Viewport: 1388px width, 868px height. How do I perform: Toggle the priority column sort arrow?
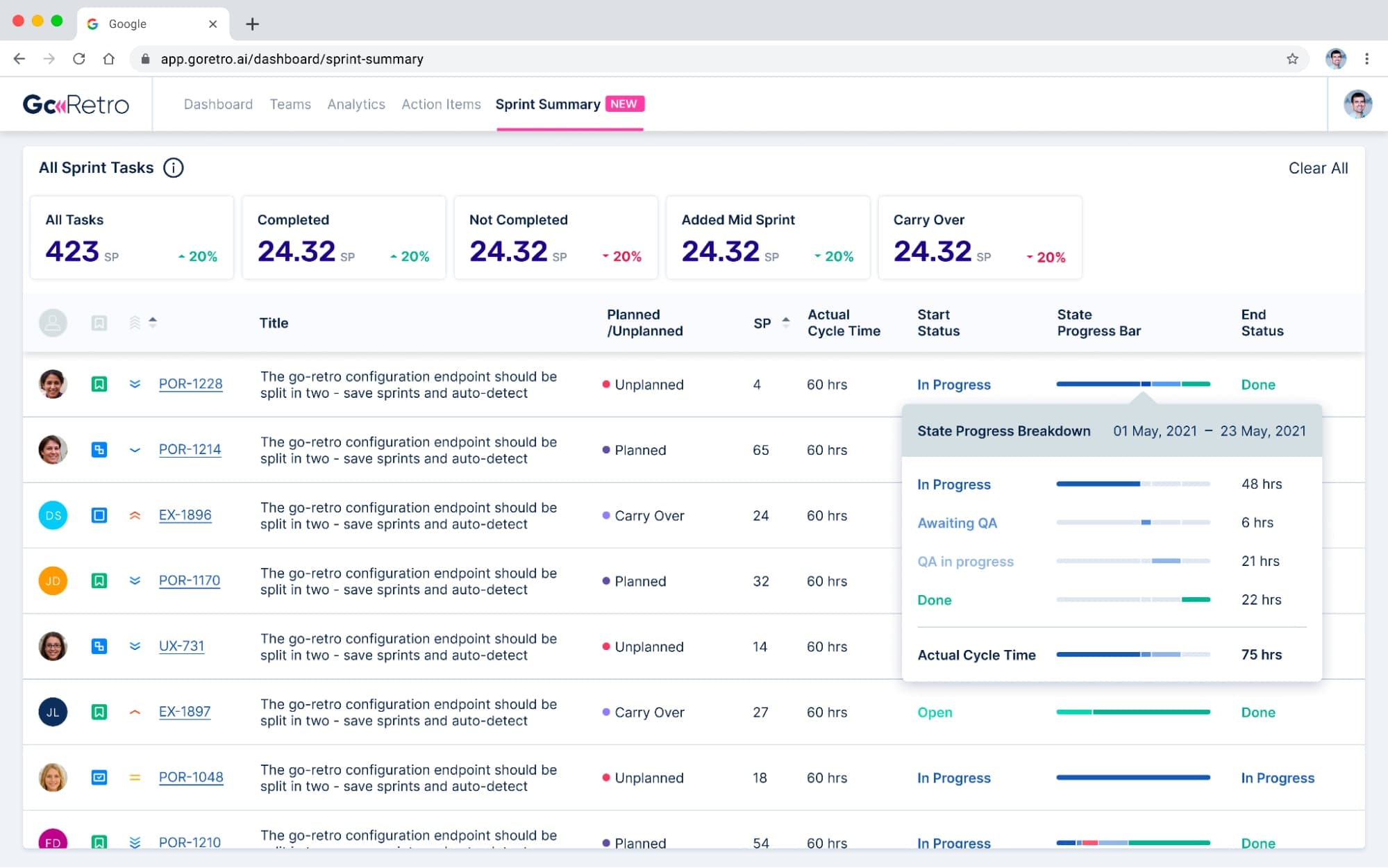pyautogui.click(x=153, y=322)
